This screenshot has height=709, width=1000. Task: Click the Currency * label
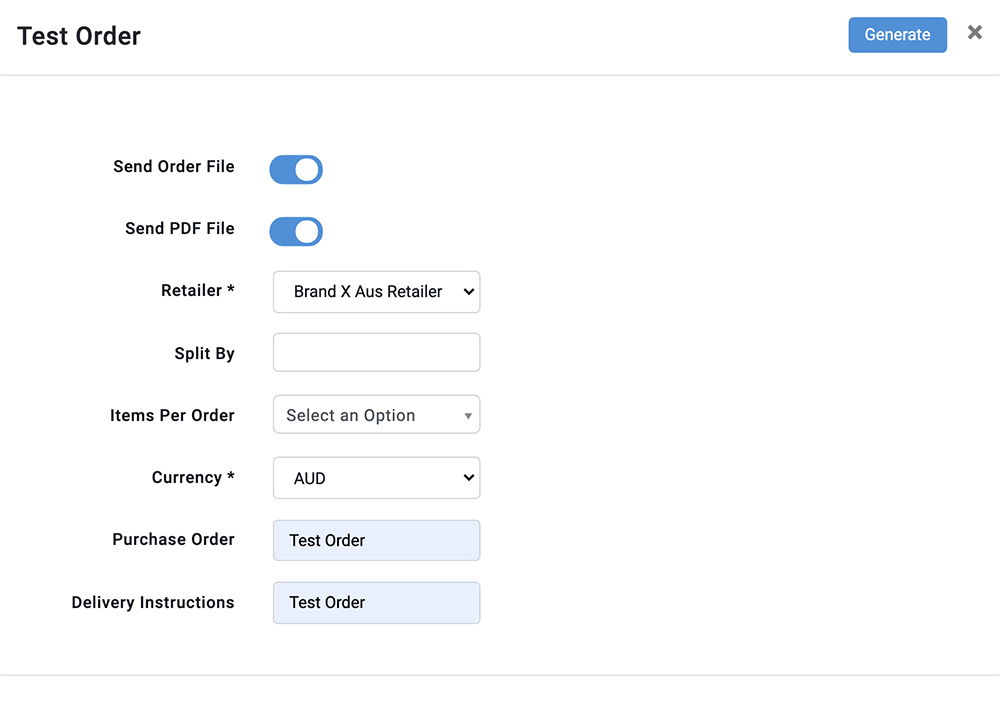pyautogui.click(x=193, y=478)
